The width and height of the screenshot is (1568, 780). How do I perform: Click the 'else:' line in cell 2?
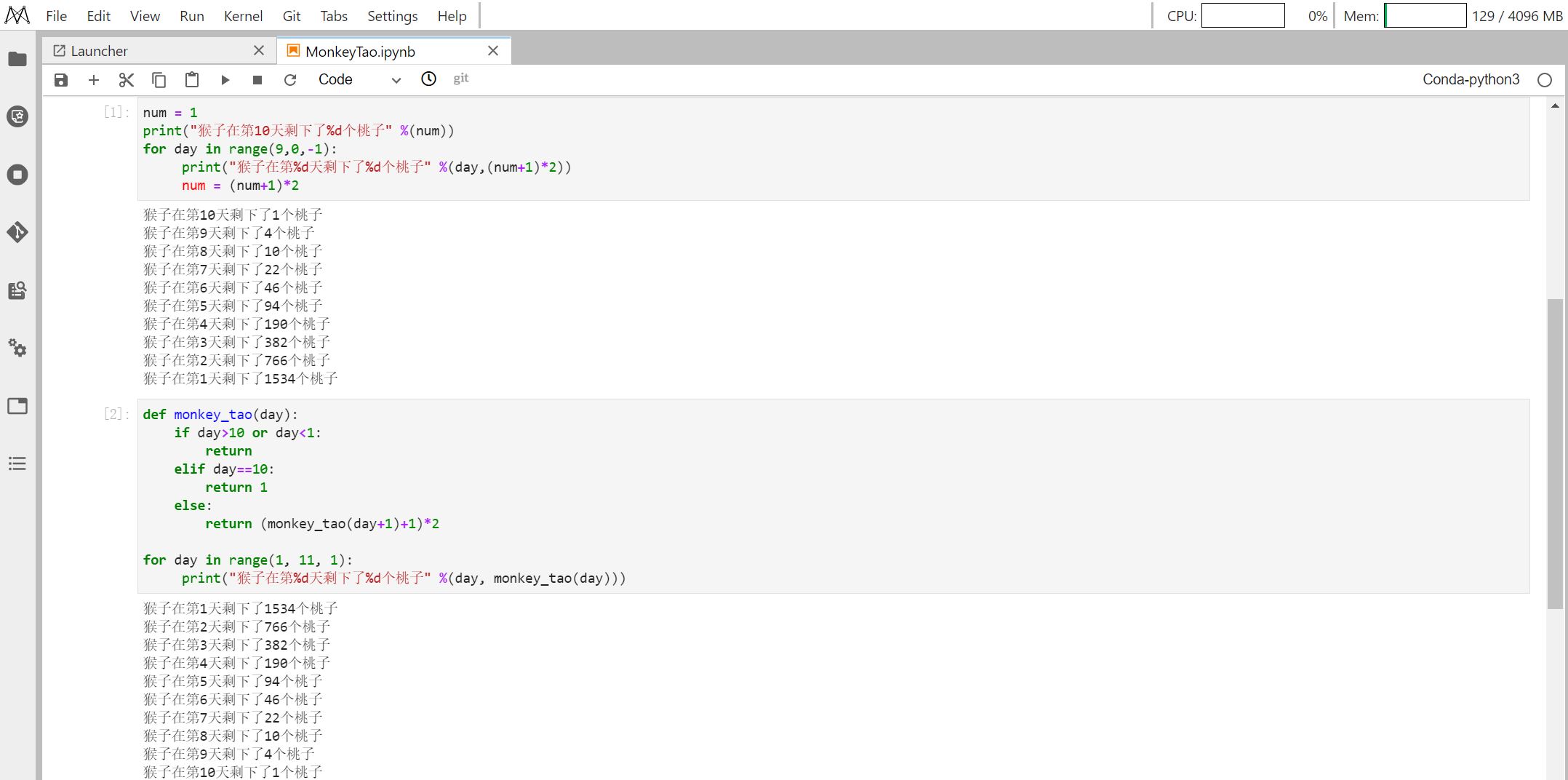coord(193,506)
